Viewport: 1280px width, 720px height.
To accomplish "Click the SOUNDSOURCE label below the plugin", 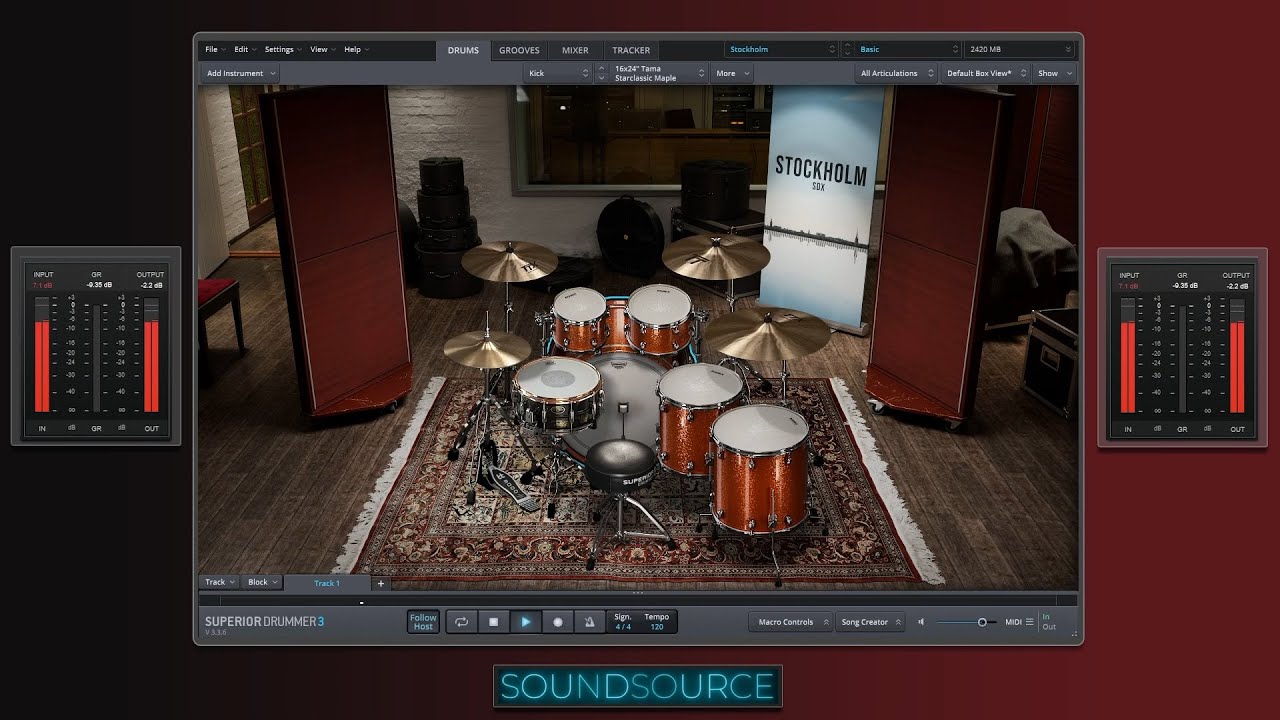I will [638, 686].
